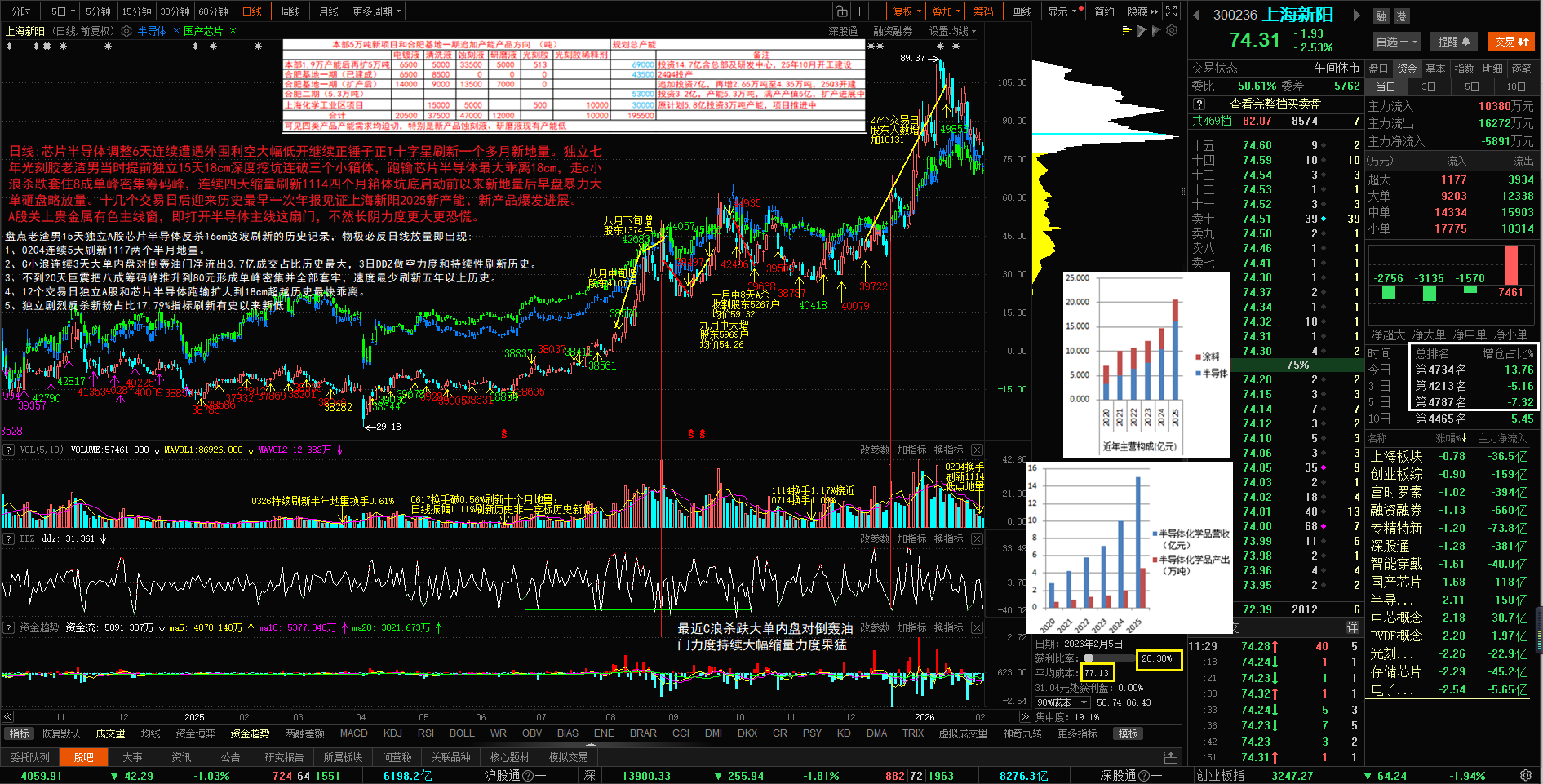Click 半导体 row in sector list

click(1448, 600)
